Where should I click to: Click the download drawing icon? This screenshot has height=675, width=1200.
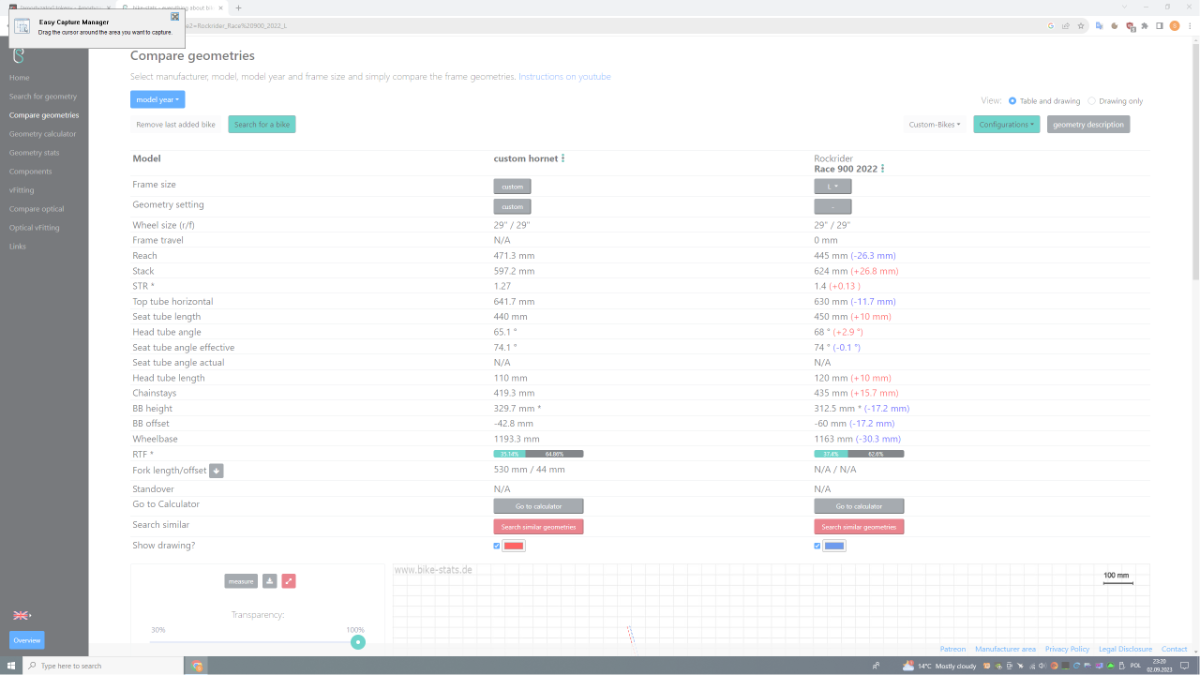[x=270, y=581]
